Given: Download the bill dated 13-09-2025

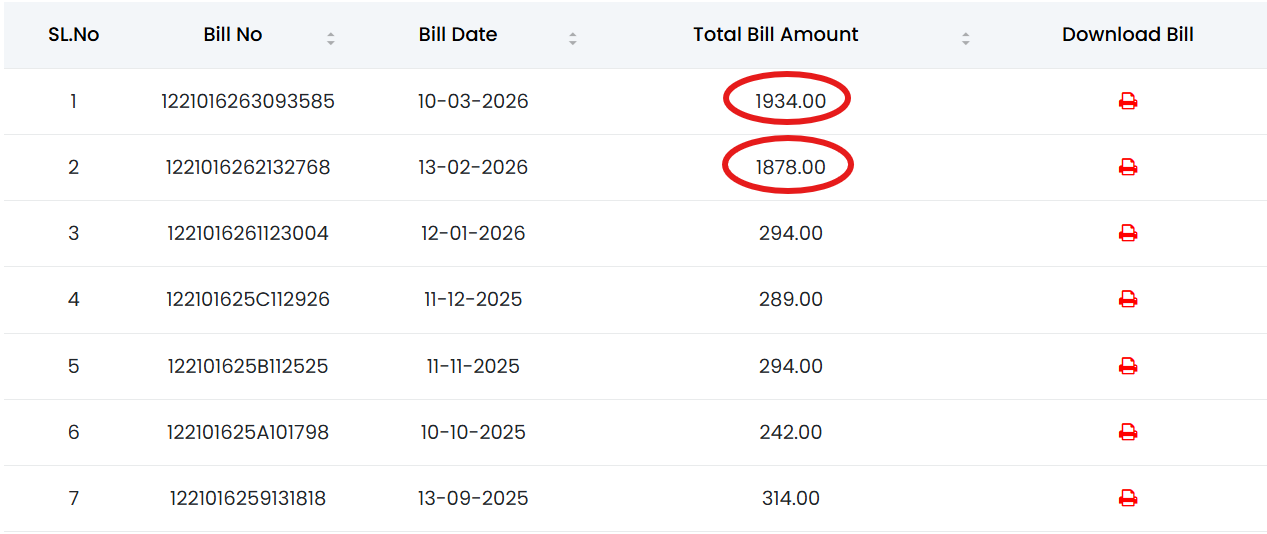Looking at the screenshot, I should [1128, 498].
